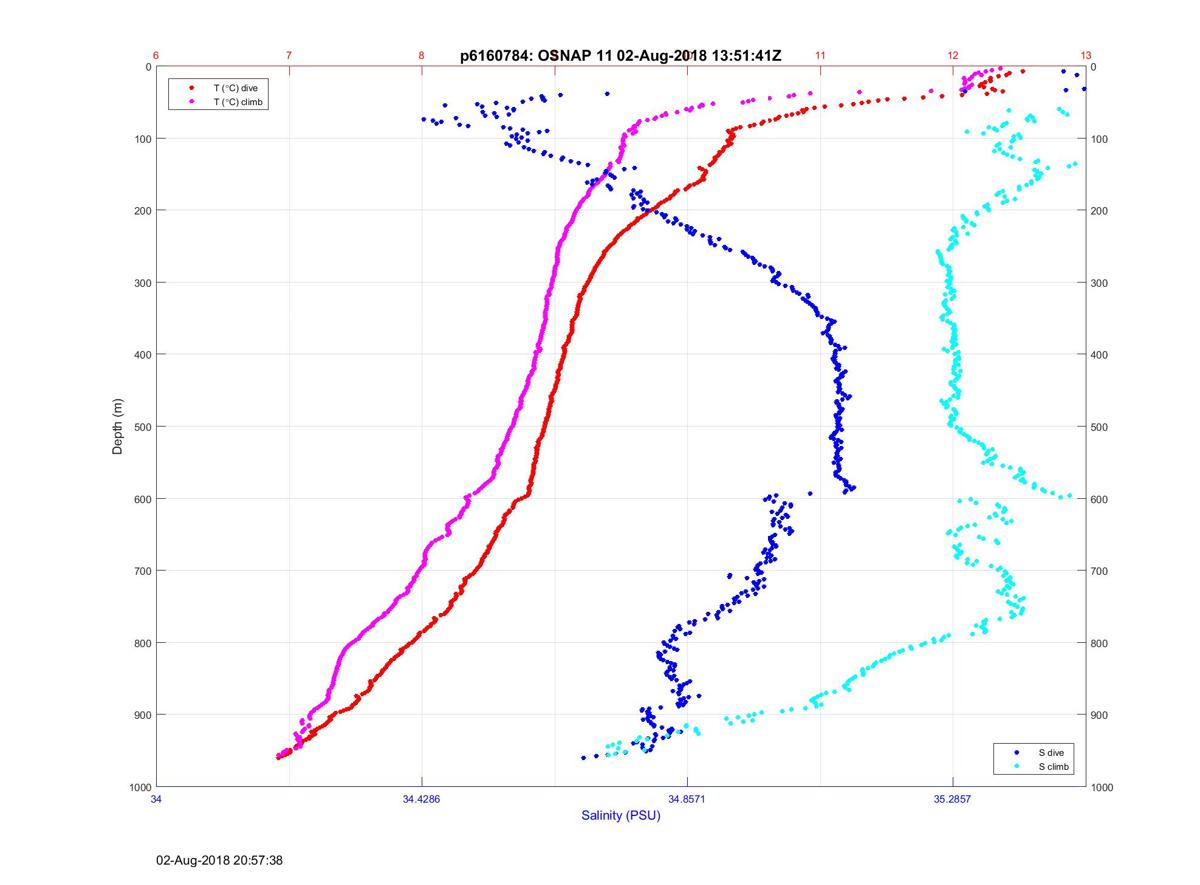Click the '700' tick on the right depth axis

click(1100, 571)
